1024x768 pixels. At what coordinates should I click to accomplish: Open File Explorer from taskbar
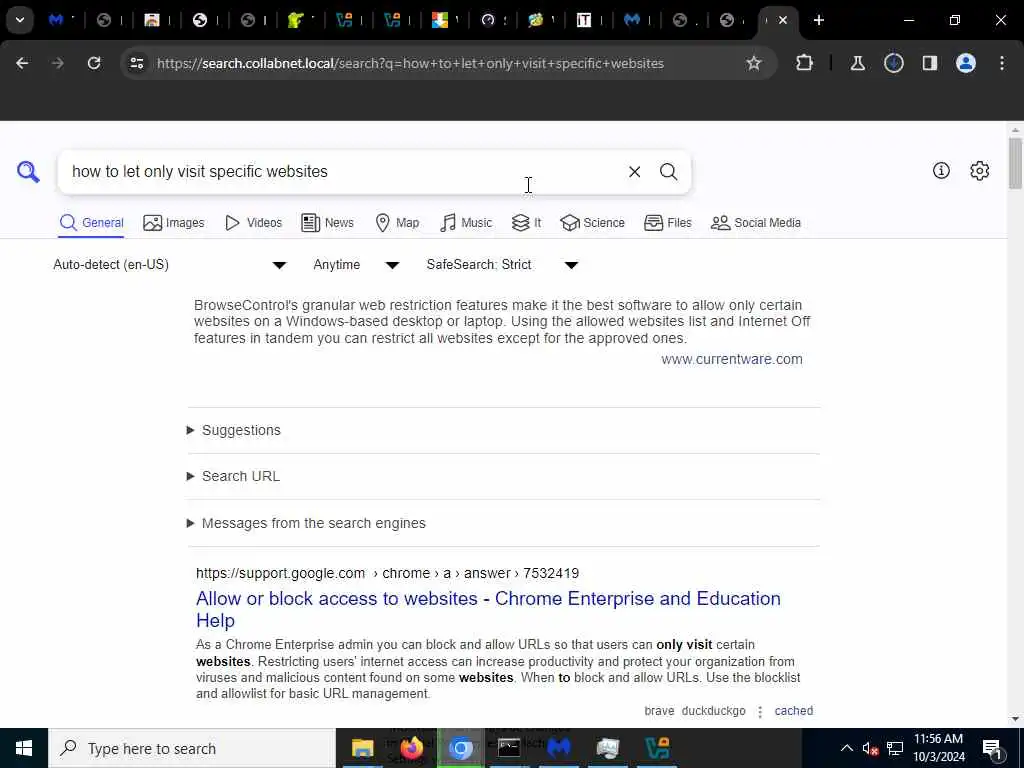(362, 748)
